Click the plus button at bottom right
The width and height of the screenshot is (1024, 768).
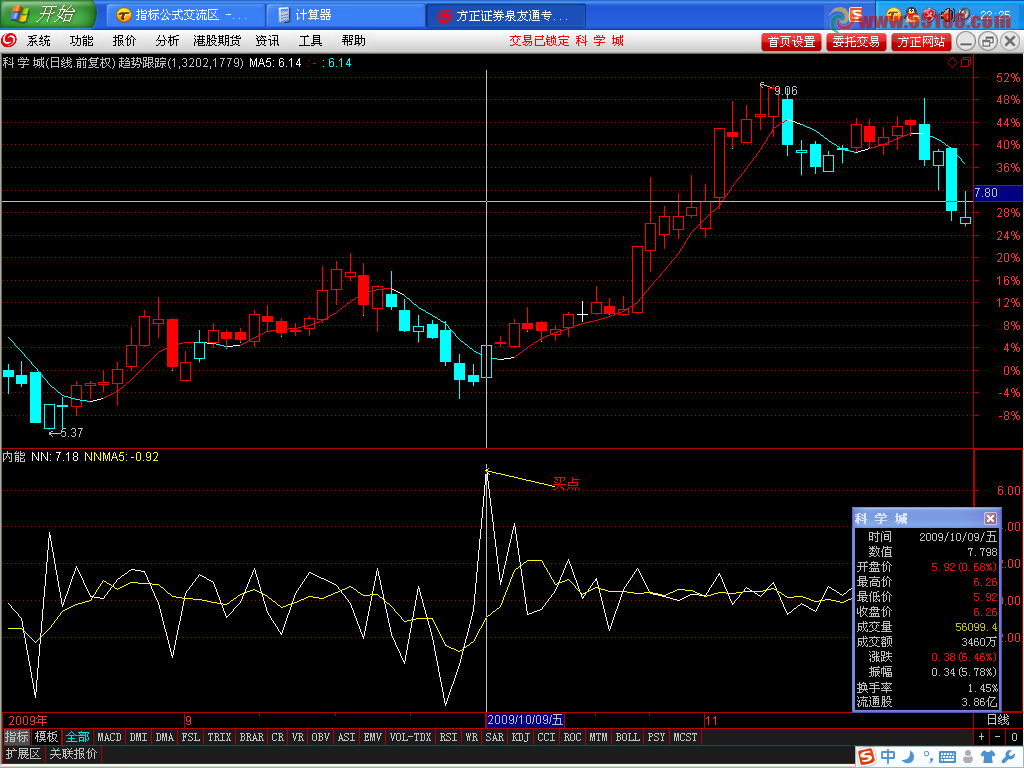click(x=982, y=737)
